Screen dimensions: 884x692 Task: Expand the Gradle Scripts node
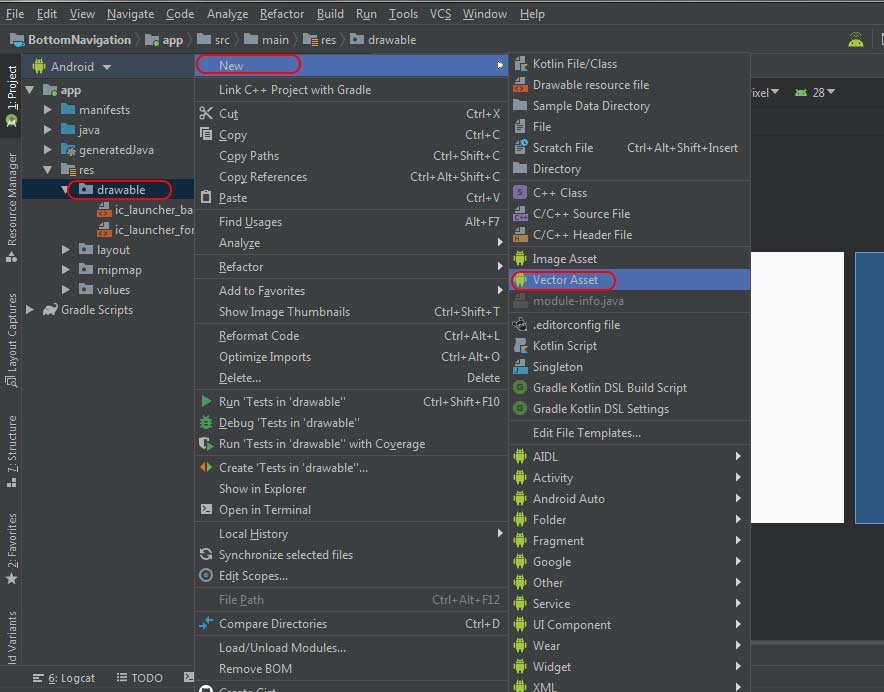tap(28, 310)
